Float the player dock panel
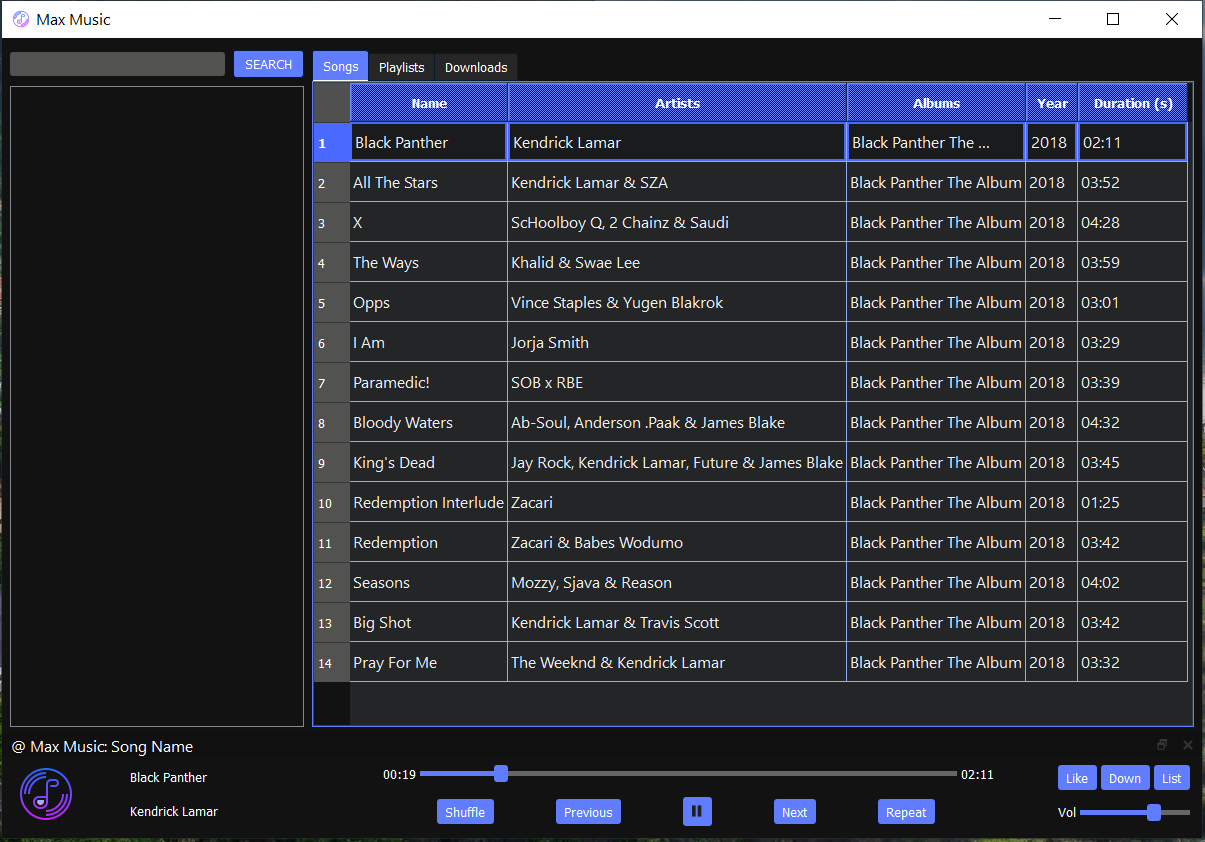 [1162, 745]
